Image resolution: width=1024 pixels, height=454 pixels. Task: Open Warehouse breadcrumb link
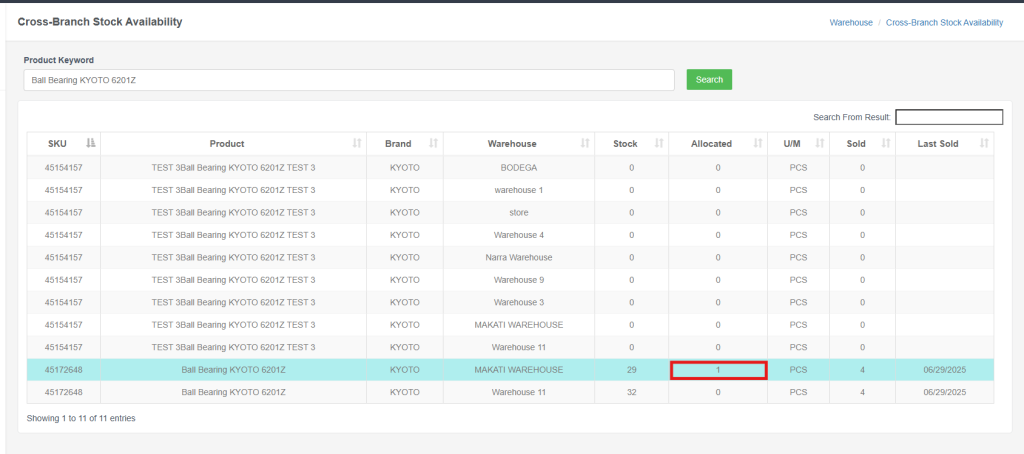point(851,22)
